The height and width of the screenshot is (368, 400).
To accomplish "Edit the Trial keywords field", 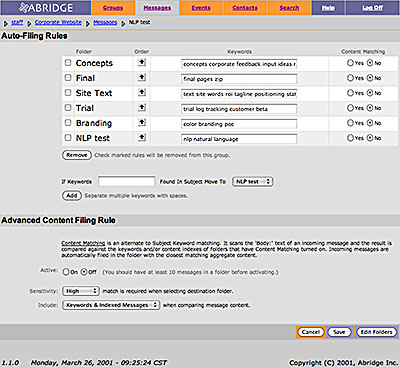I will point(239,109).
